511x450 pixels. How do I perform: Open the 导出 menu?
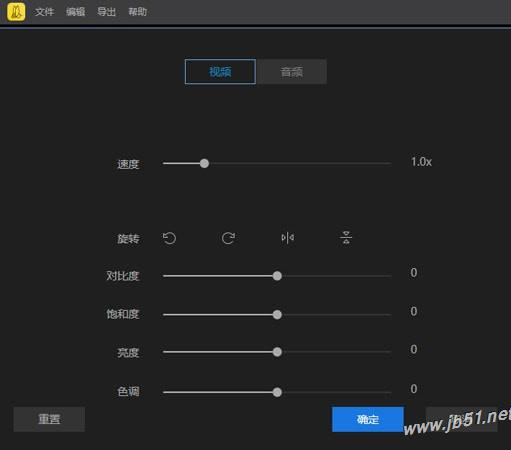[106, 12]
